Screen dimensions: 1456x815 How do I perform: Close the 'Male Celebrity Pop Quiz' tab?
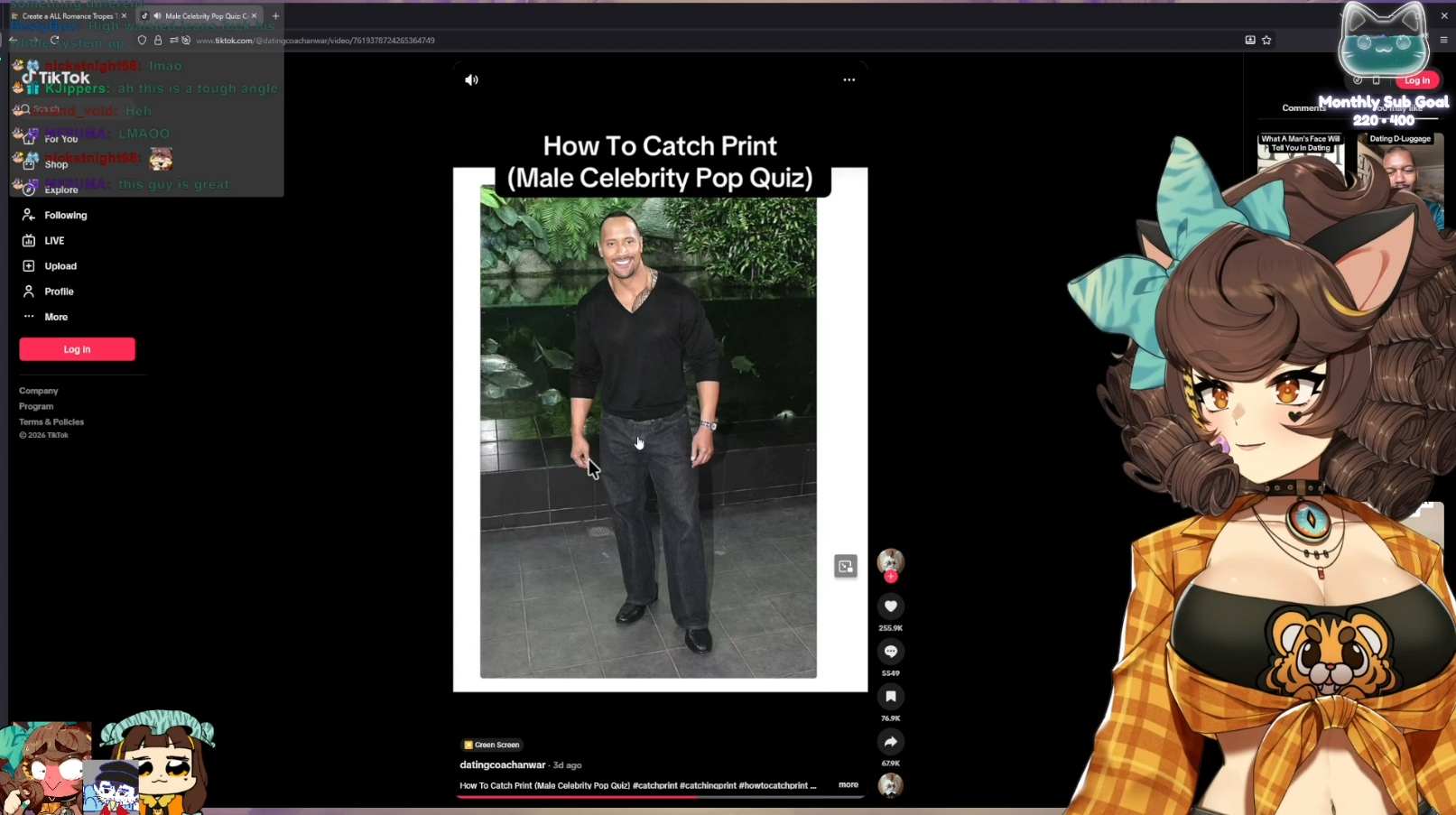pos(255,16)
